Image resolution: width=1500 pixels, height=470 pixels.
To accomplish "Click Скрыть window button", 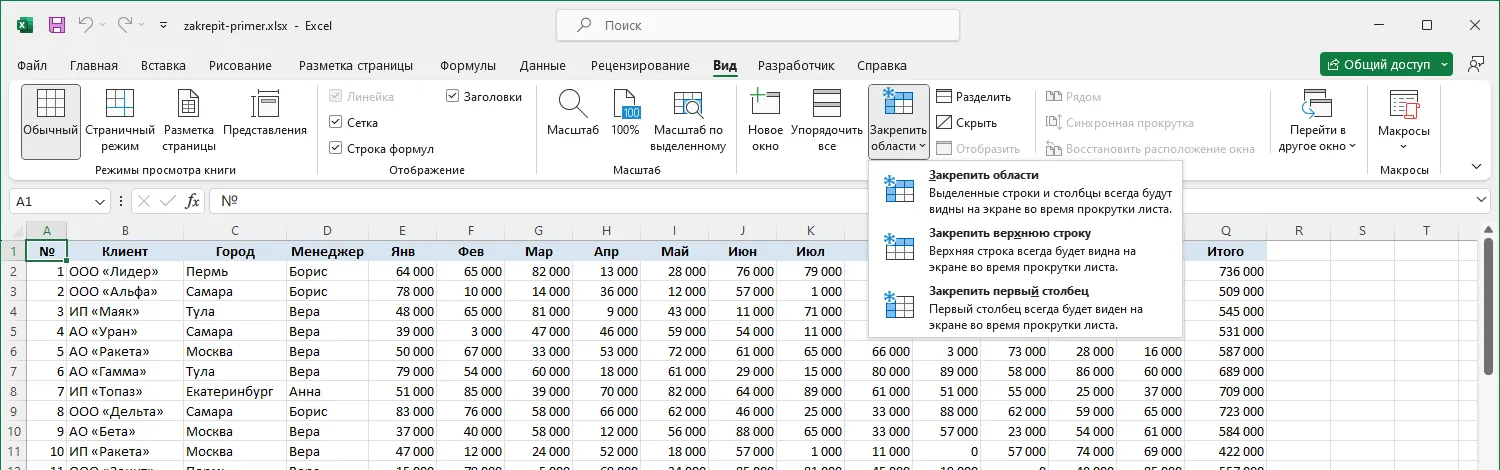I will click(x=966, y=123).
